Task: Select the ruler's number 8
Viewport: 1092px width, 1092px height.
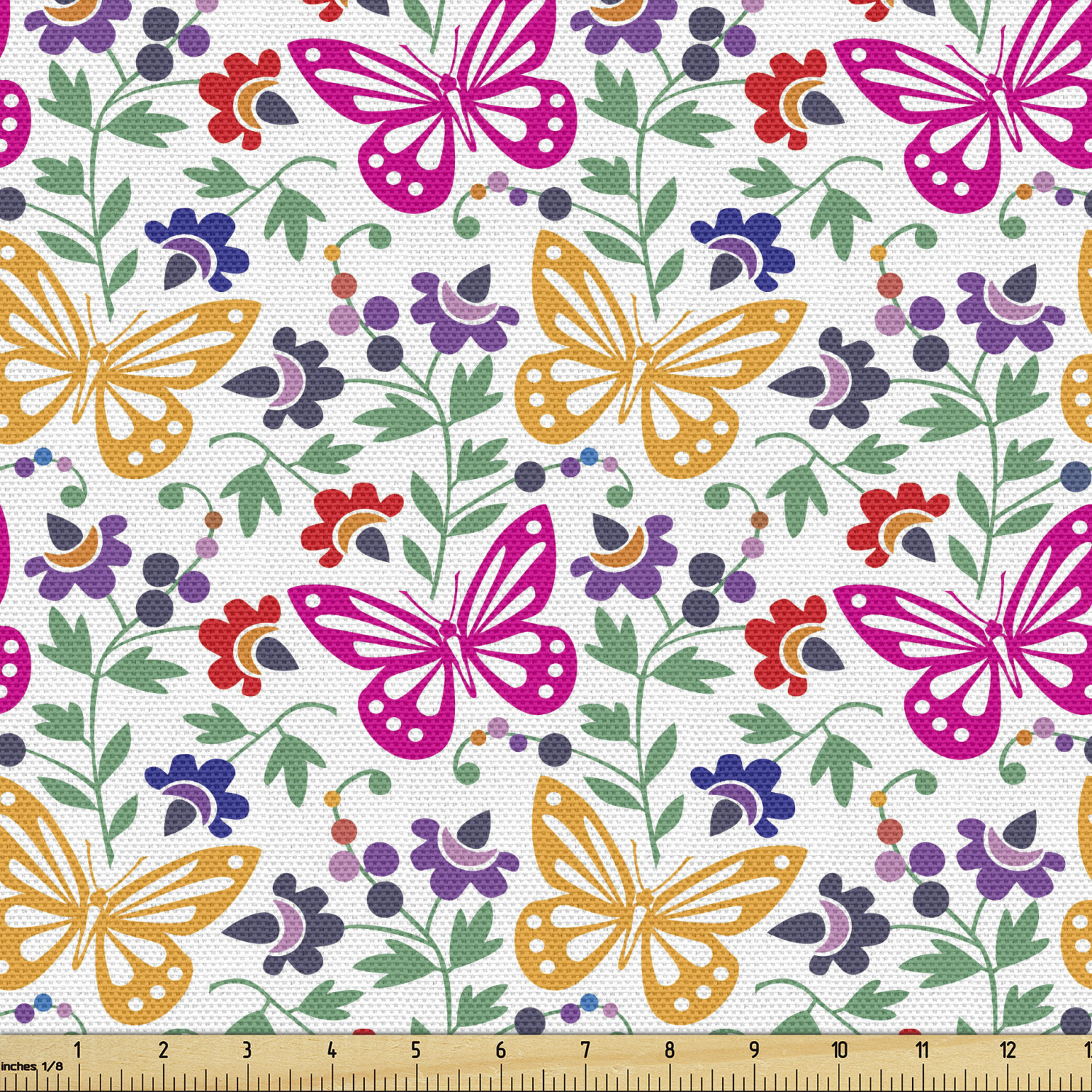Action: pos(670,1050)
